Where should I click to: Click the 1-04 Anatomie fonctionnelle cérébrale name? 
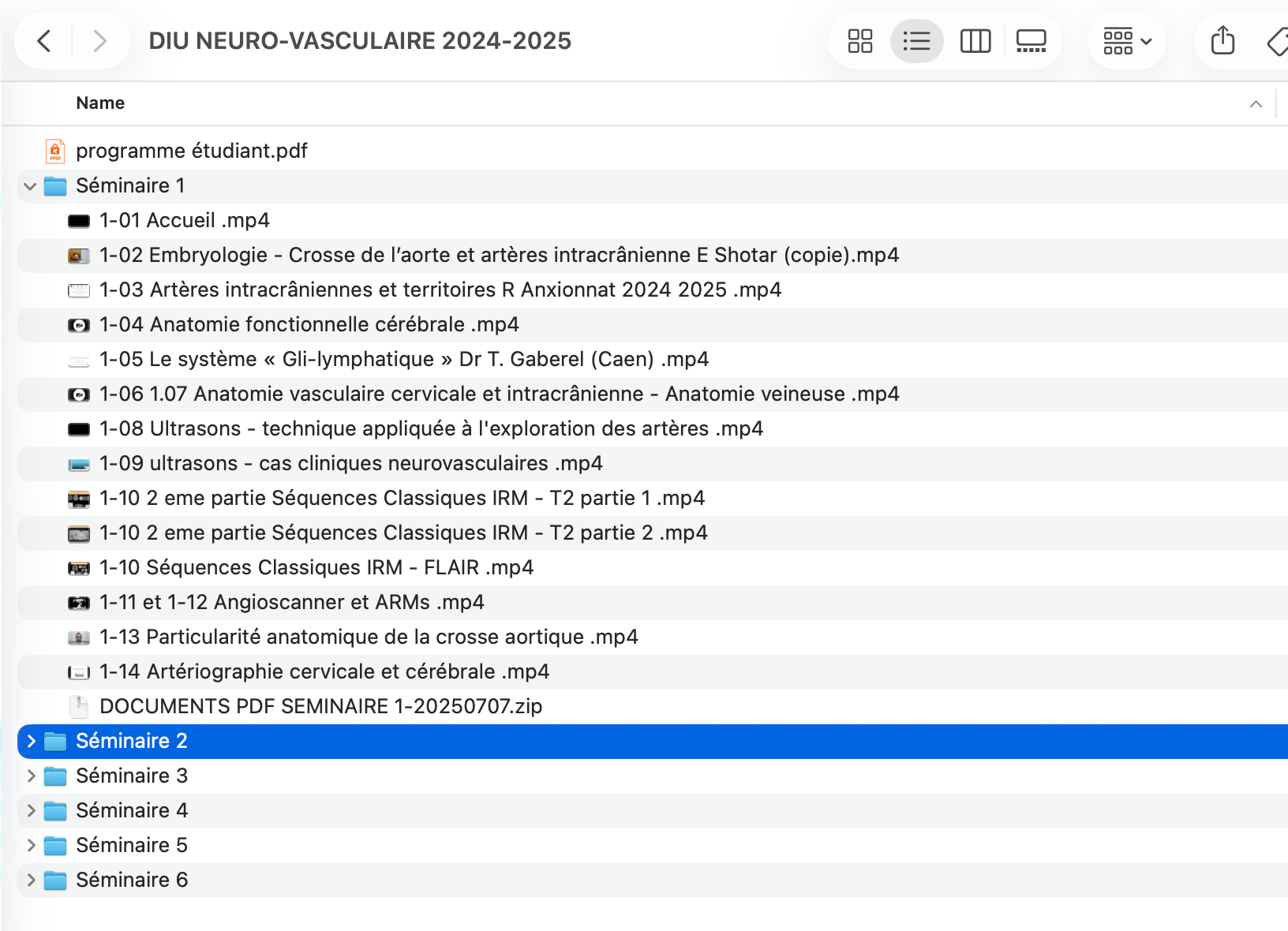click(309, 324)
